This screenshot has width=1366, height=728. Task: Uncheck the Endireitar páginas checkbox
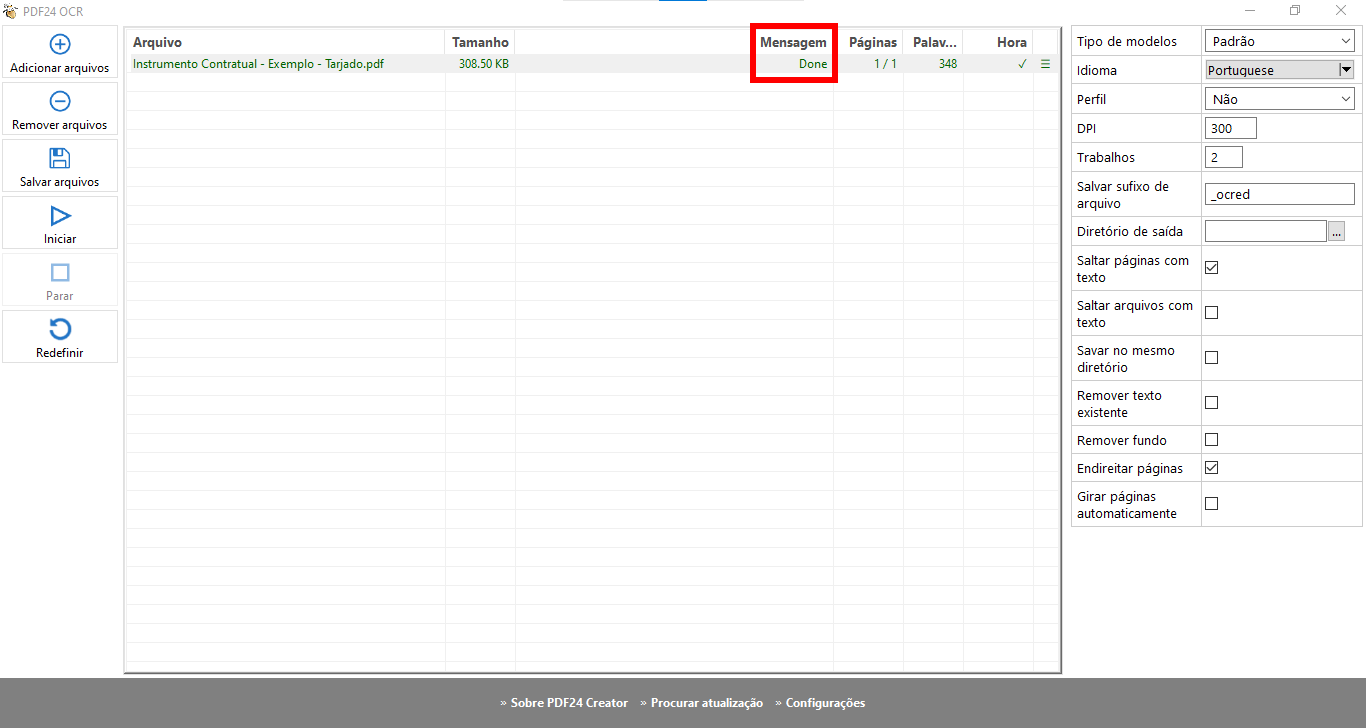tap(1211, 468)
